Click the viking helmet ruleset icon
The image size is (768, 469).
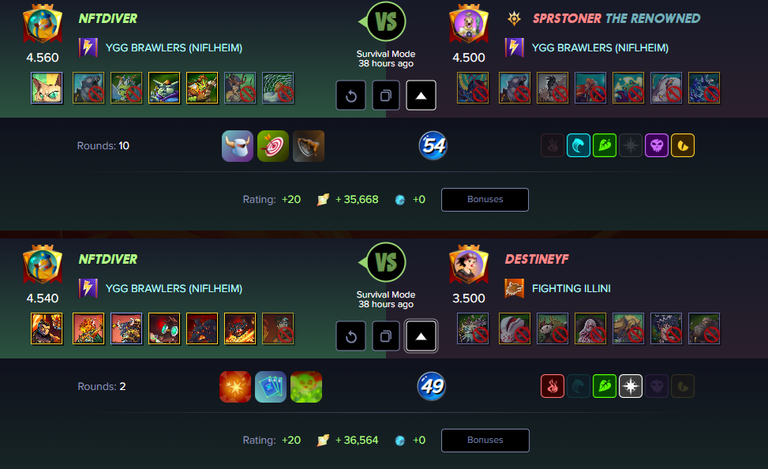click(x=238, y=146)
